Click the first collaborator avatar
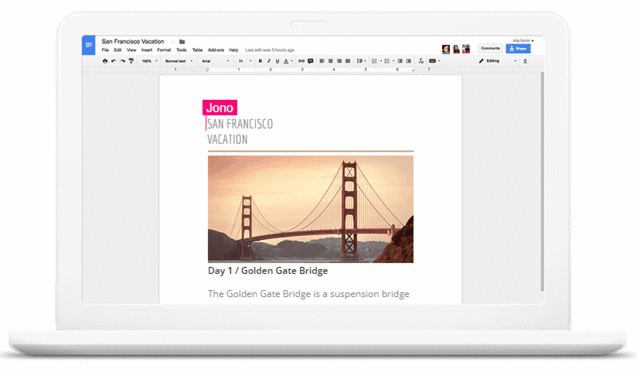 pos(446,49)
